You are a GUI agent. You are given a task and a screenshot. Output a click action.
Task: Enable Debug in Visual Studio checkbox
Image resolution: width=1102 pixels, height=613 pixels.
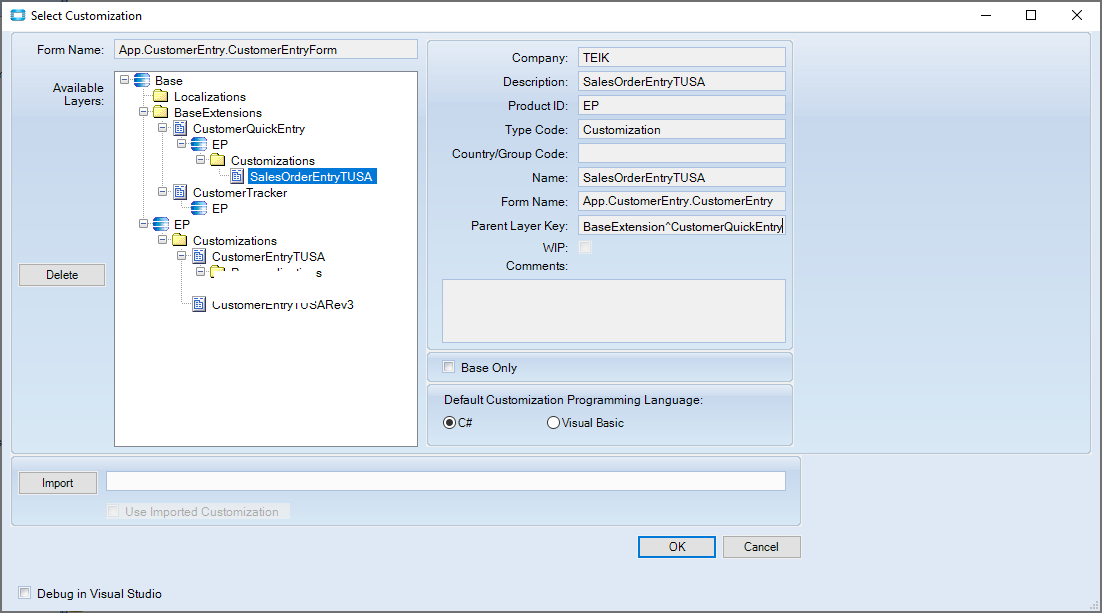[x=25, y=593]
